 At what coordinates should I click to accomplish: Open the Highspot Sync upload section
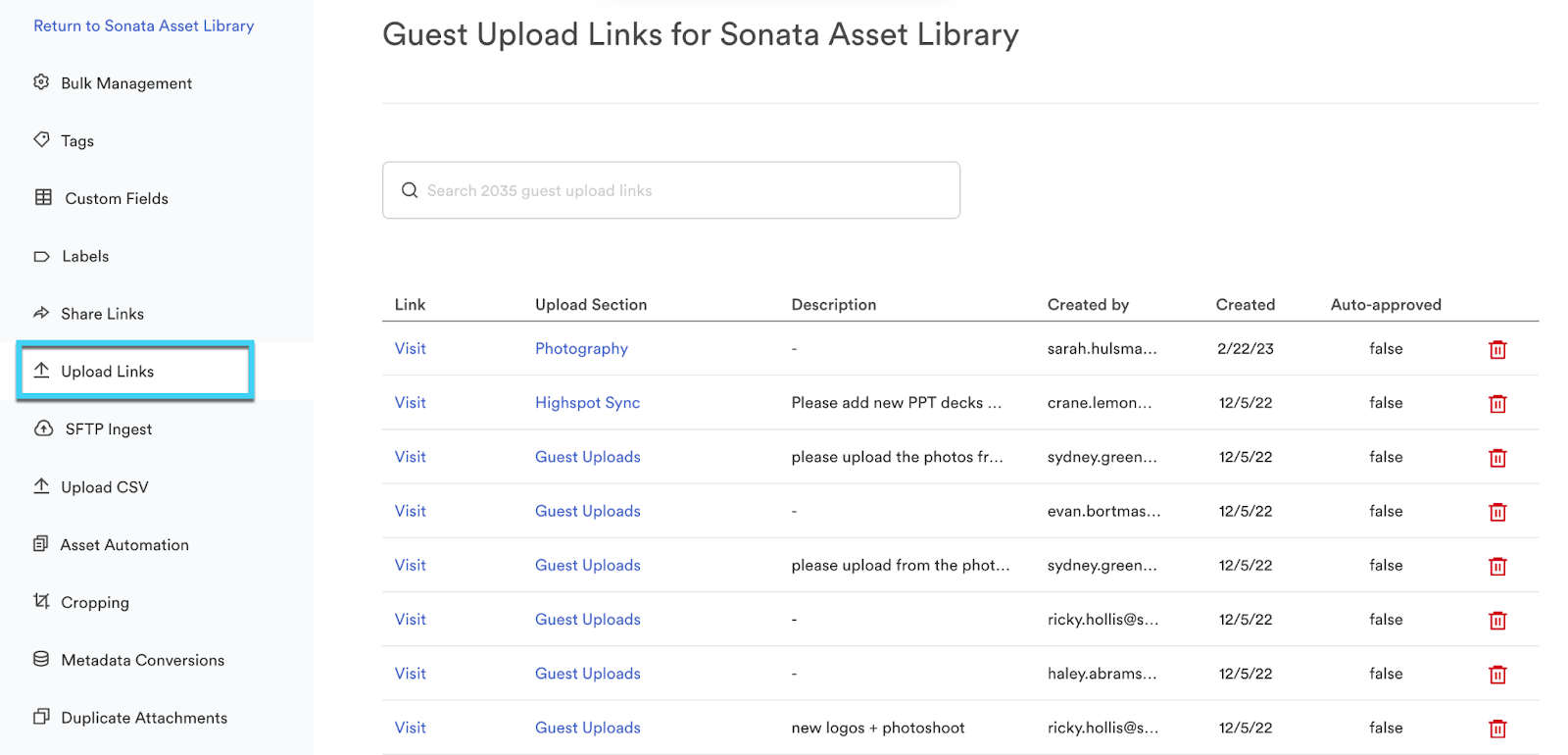(587, 402)
